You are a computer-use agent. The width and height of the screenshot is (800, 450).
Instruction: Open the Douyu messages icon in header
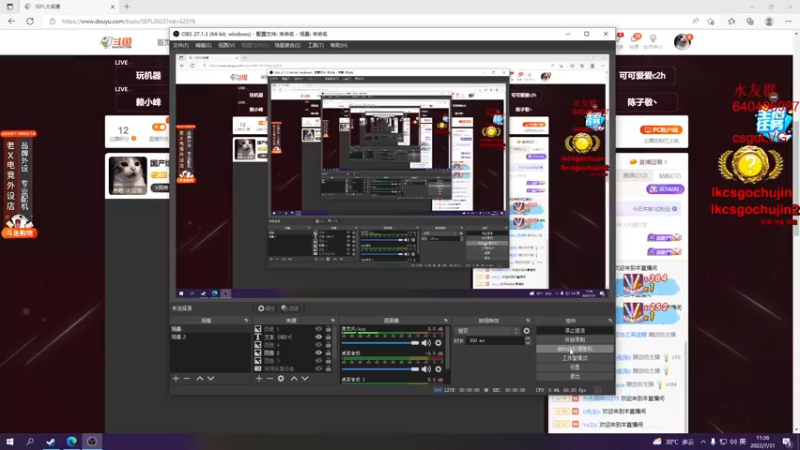coord(635,41)
